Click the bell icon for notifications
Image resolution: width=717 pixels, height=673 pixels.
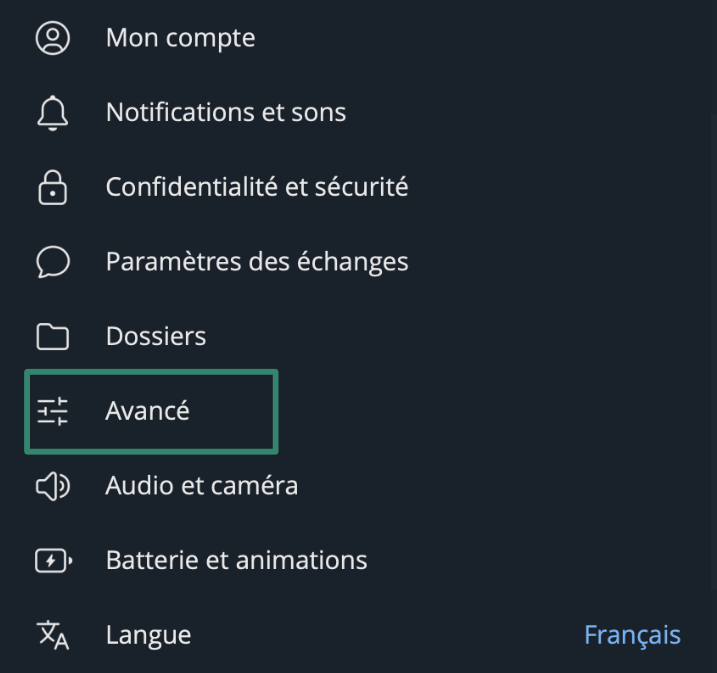(x=53, y=113)
